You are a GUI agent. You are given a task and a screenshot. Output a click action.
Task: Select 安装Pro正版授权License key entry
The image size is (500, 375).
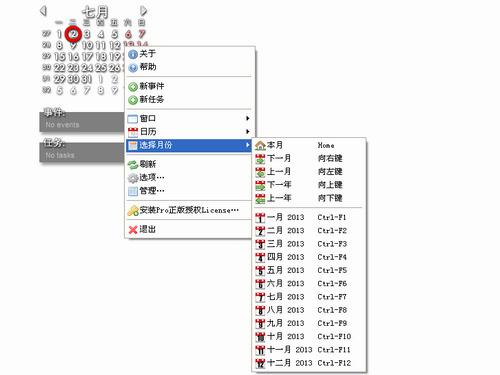point(189,210)
